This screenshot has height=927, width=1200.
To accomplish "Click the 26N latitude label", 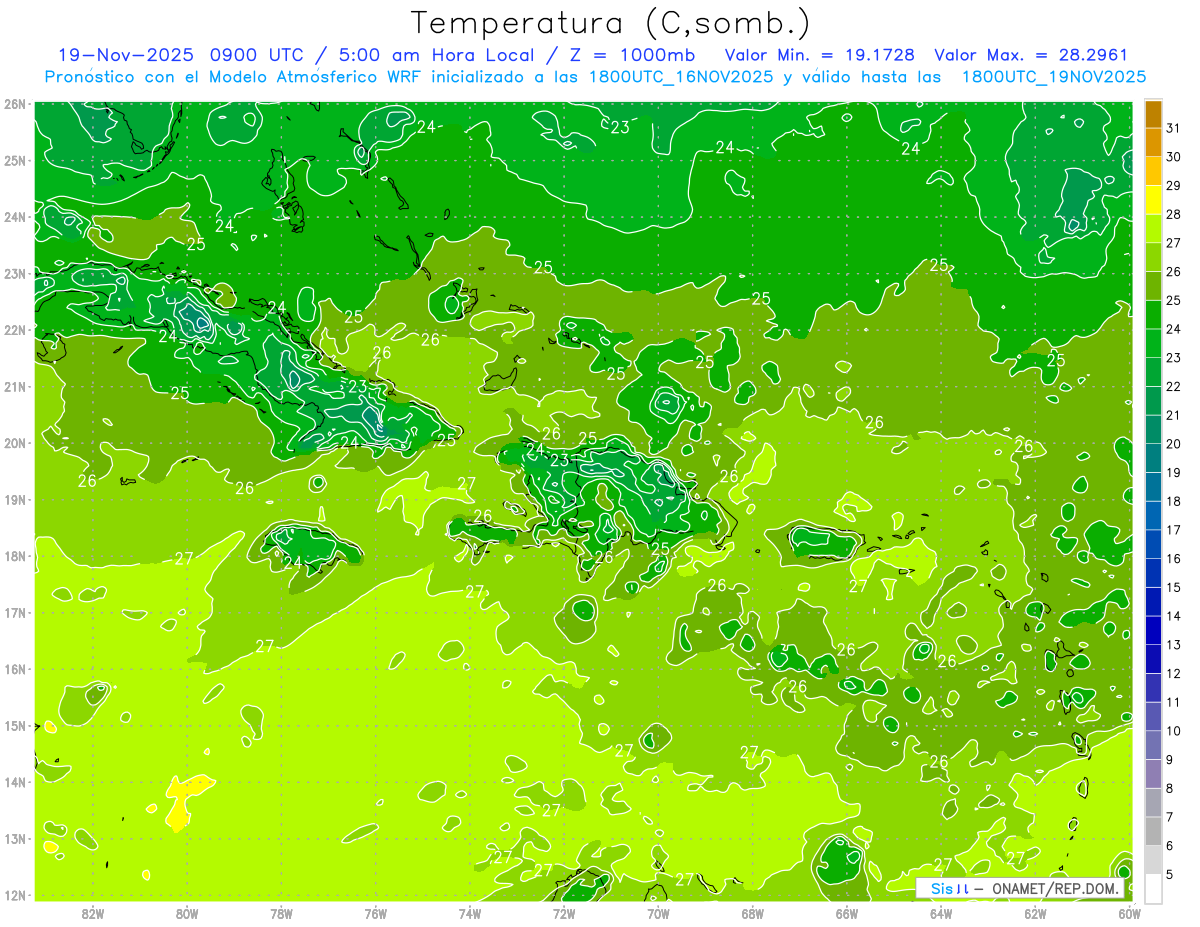I will (x=15, y=104).
